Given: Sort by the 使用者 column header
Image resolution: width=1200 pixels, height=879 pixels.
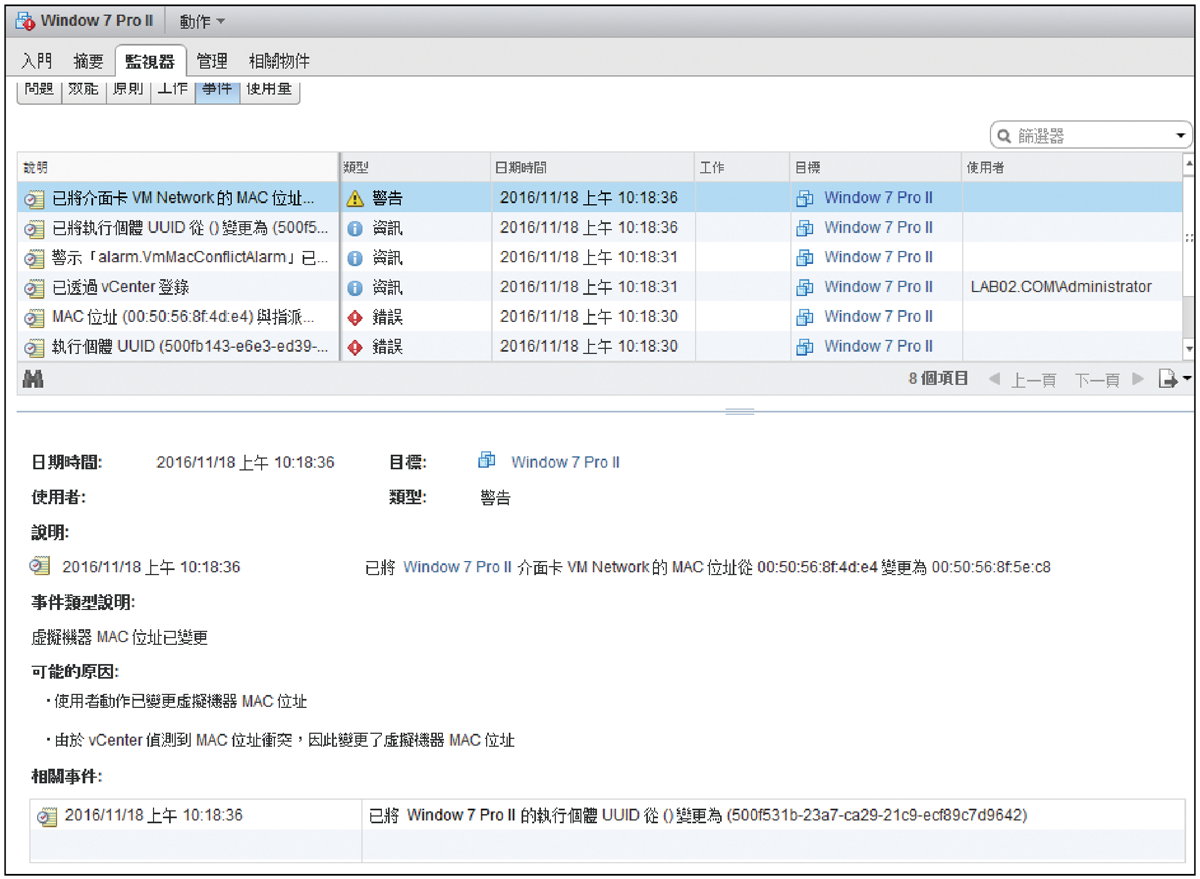Looking at the screenshot, I should [1072, 167].
